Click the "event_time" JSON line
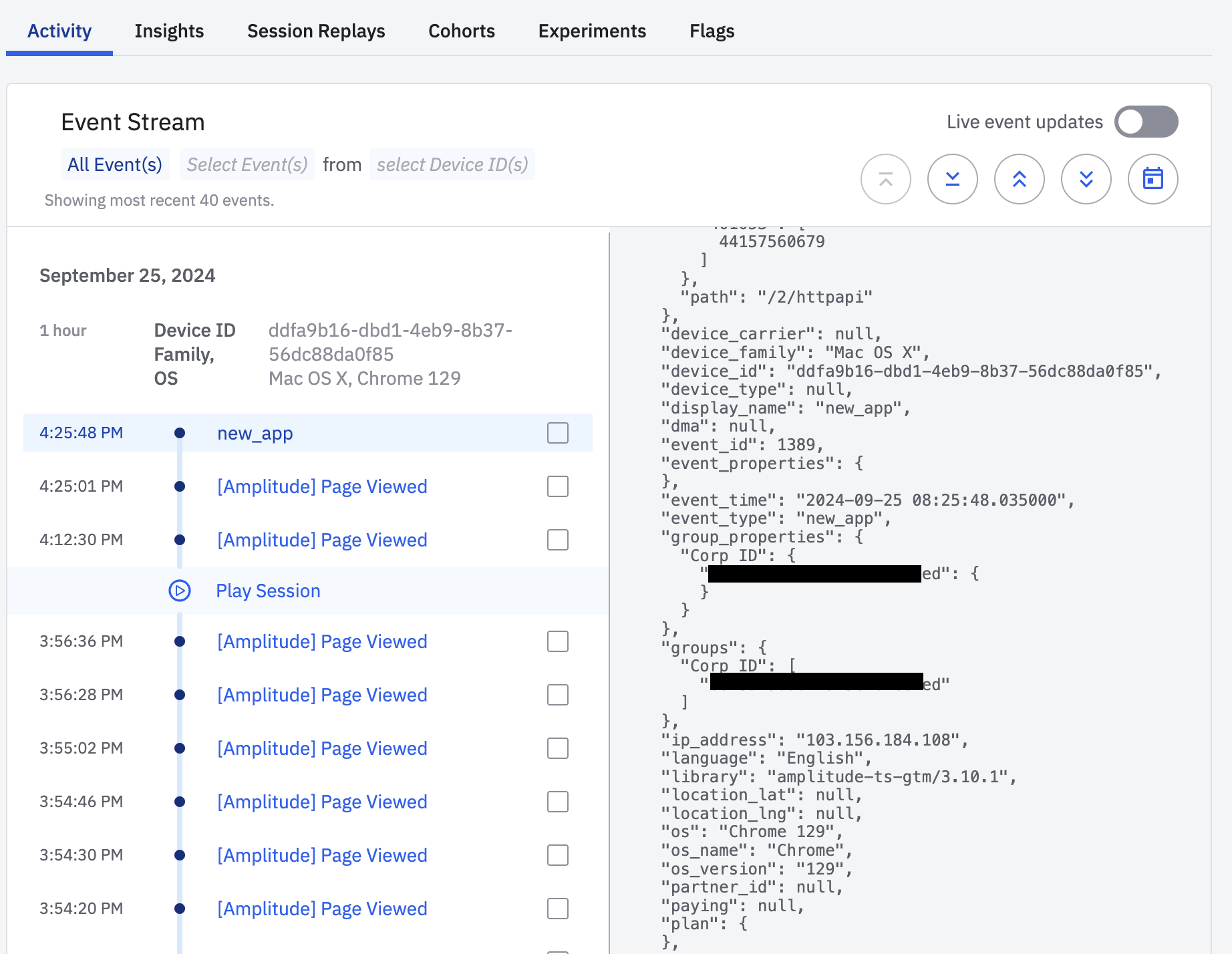The width and height of the screenshot is (1232, 954). [867, 500]
